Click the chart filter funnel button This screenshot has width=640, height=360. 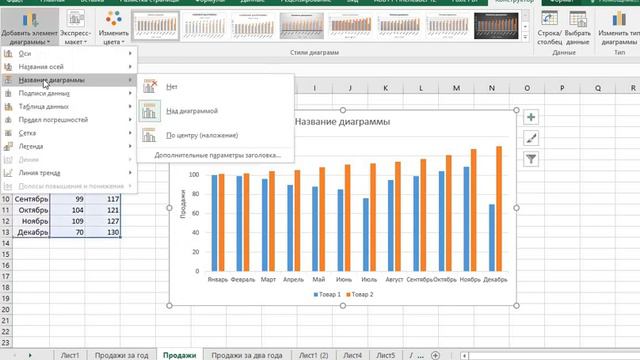coord(531,159)
